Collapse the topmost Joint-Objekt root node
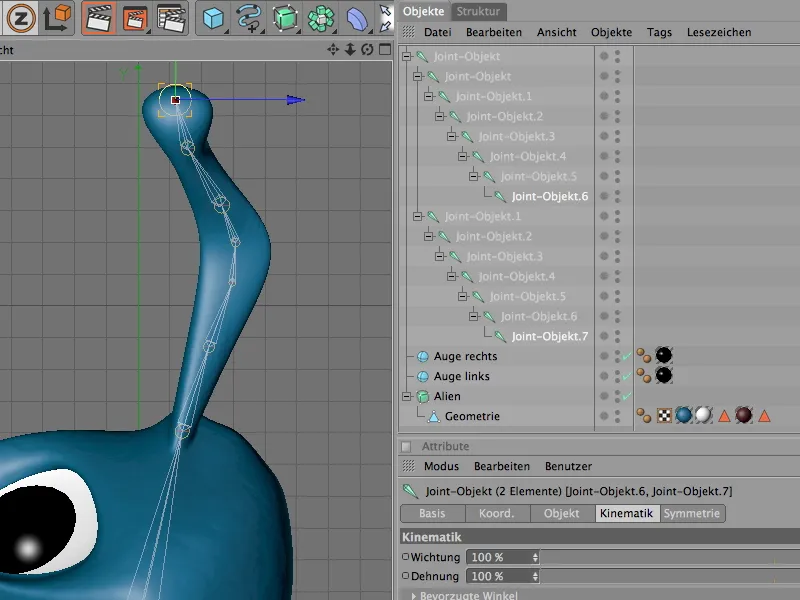 [407, 56]
